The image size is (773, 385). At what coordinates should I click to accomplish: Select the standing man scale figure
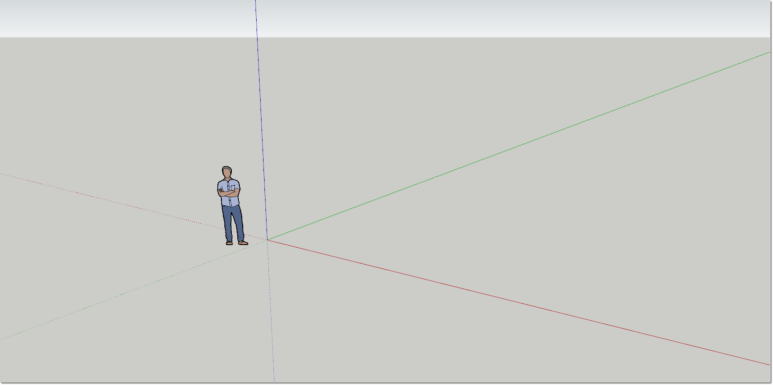[x=232, y=206]
